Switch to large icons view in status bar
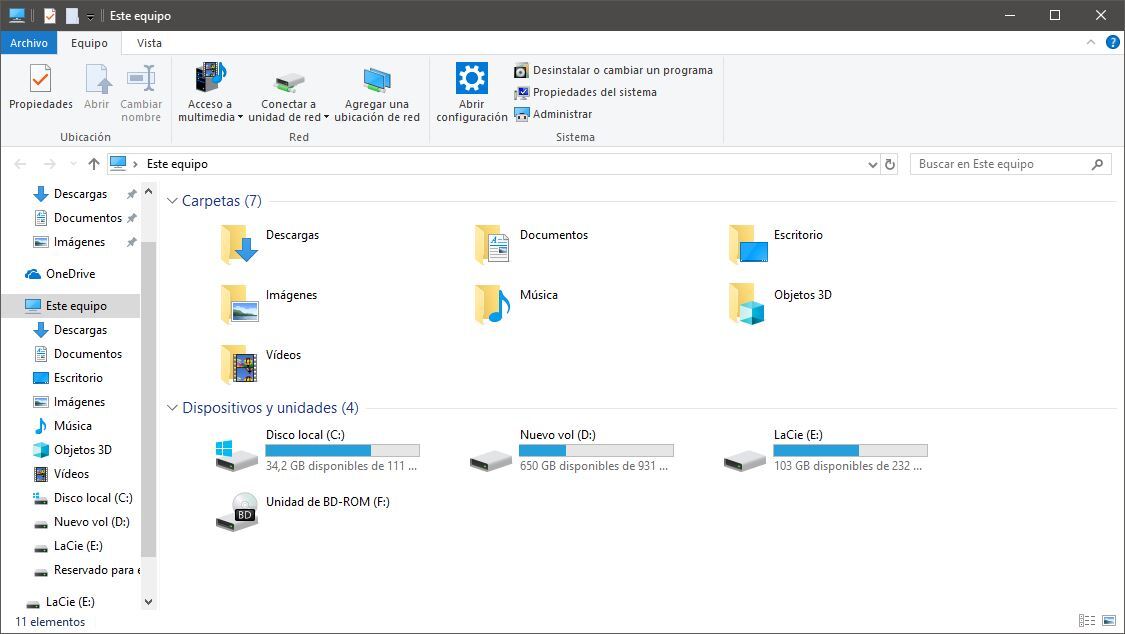 click(x=1109, y=620)
